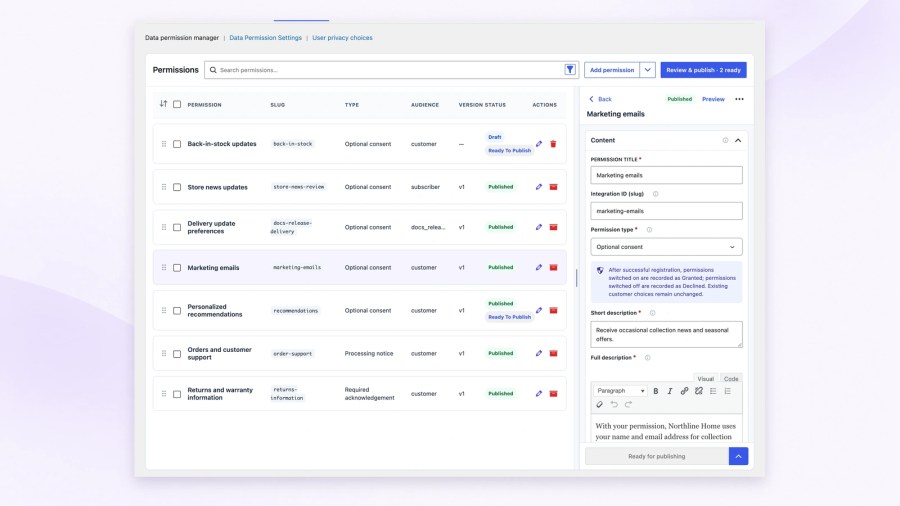This screenshot has width=900, height=506.
Task: Edit Personalized recommendations permission
Action: tap(539, 310)
